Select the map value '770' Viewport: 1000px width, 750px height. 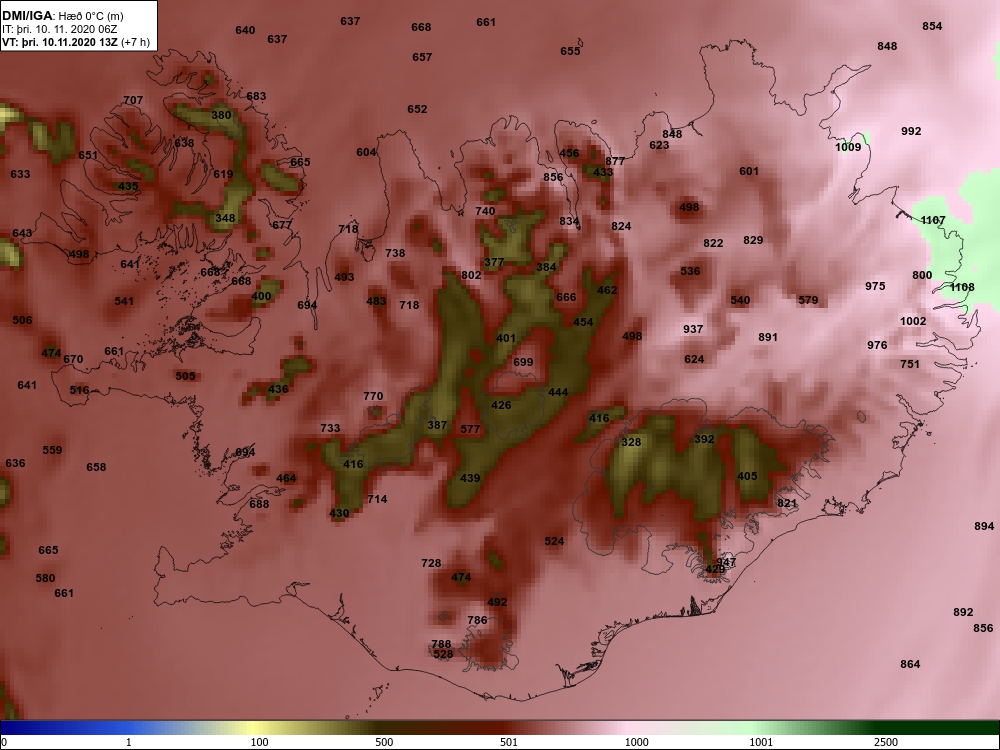pos(373,396)
